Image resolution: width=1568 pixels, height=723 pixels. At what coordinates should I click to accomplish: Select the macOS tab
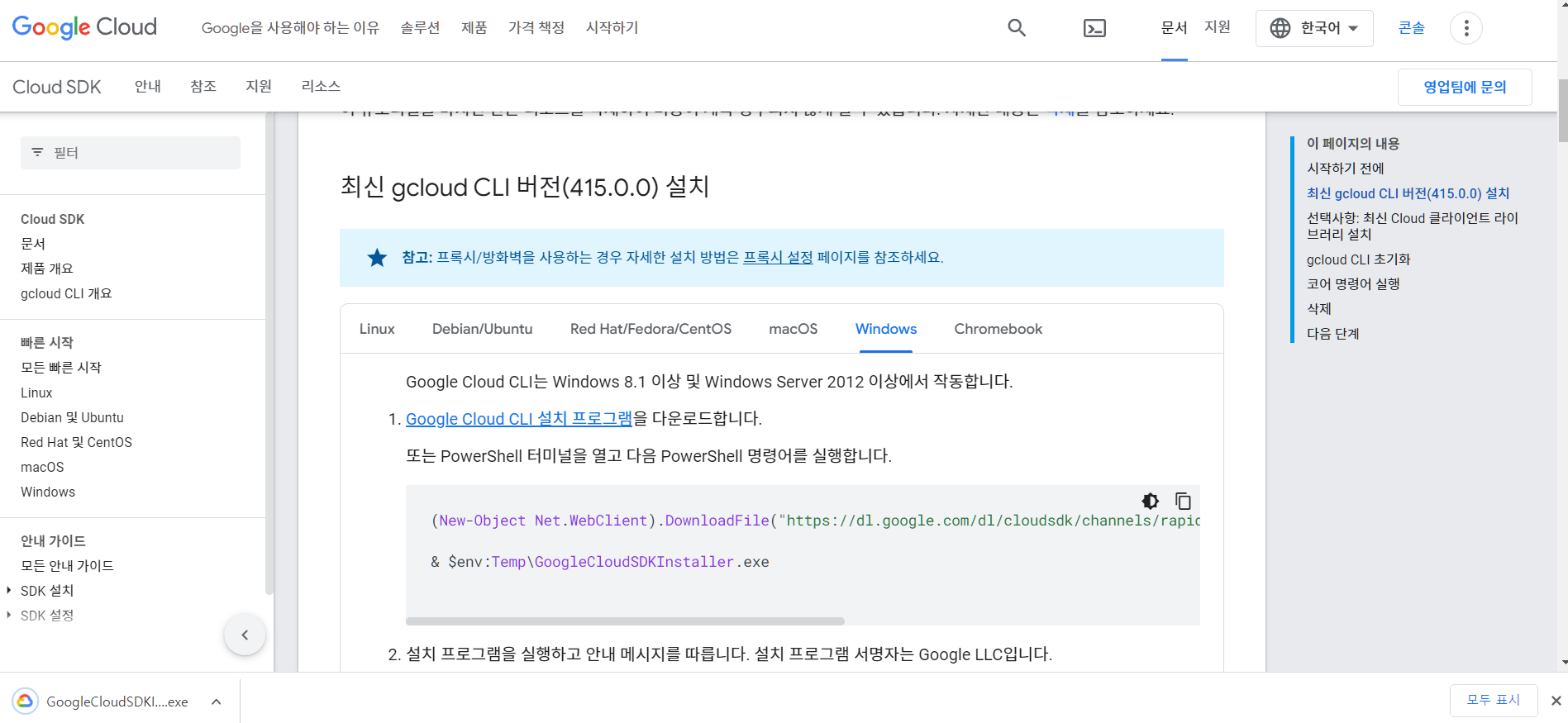(793, 329)
